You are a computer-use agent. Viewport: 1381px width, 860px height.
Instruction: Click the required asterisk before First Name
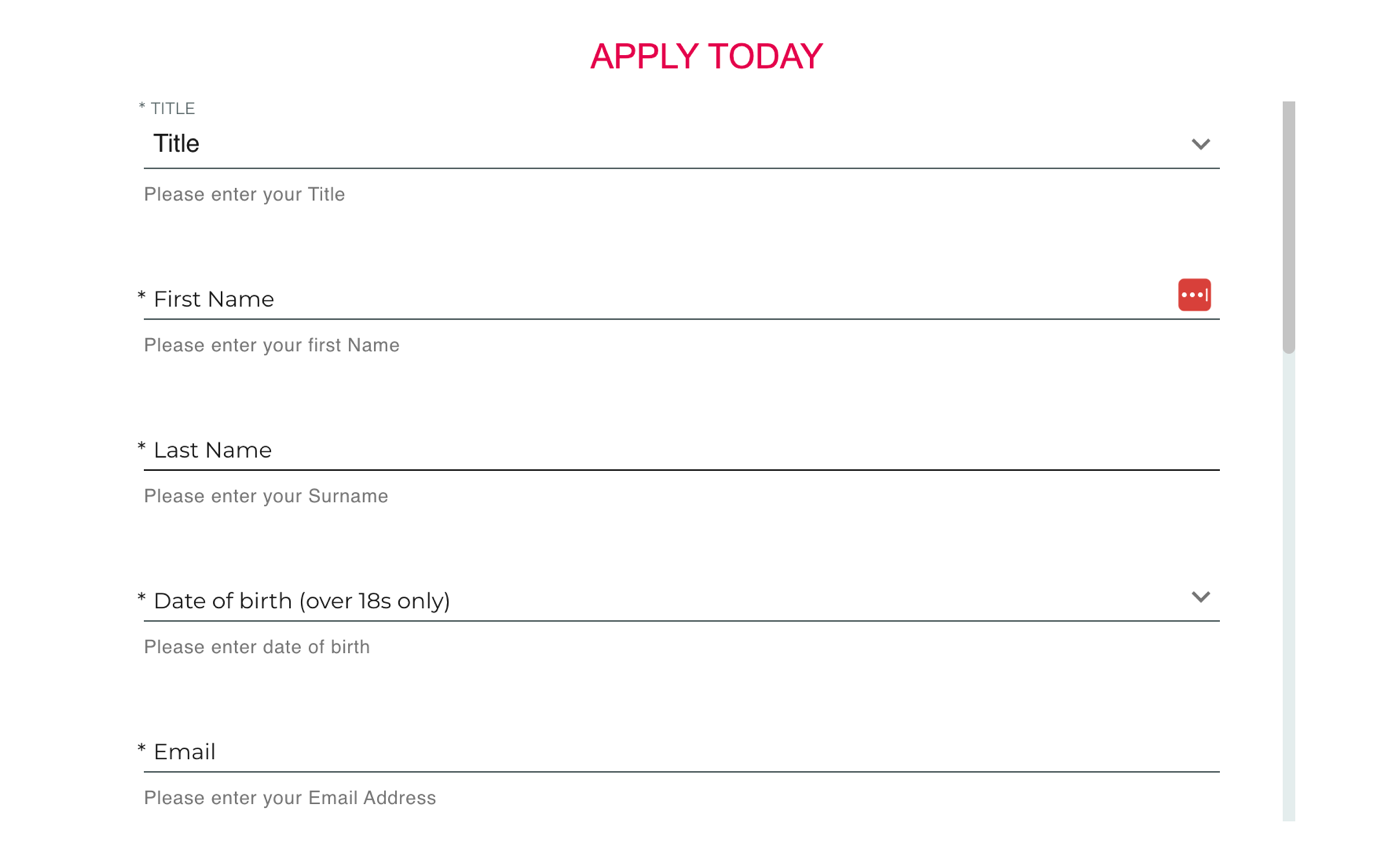[142, 296]
